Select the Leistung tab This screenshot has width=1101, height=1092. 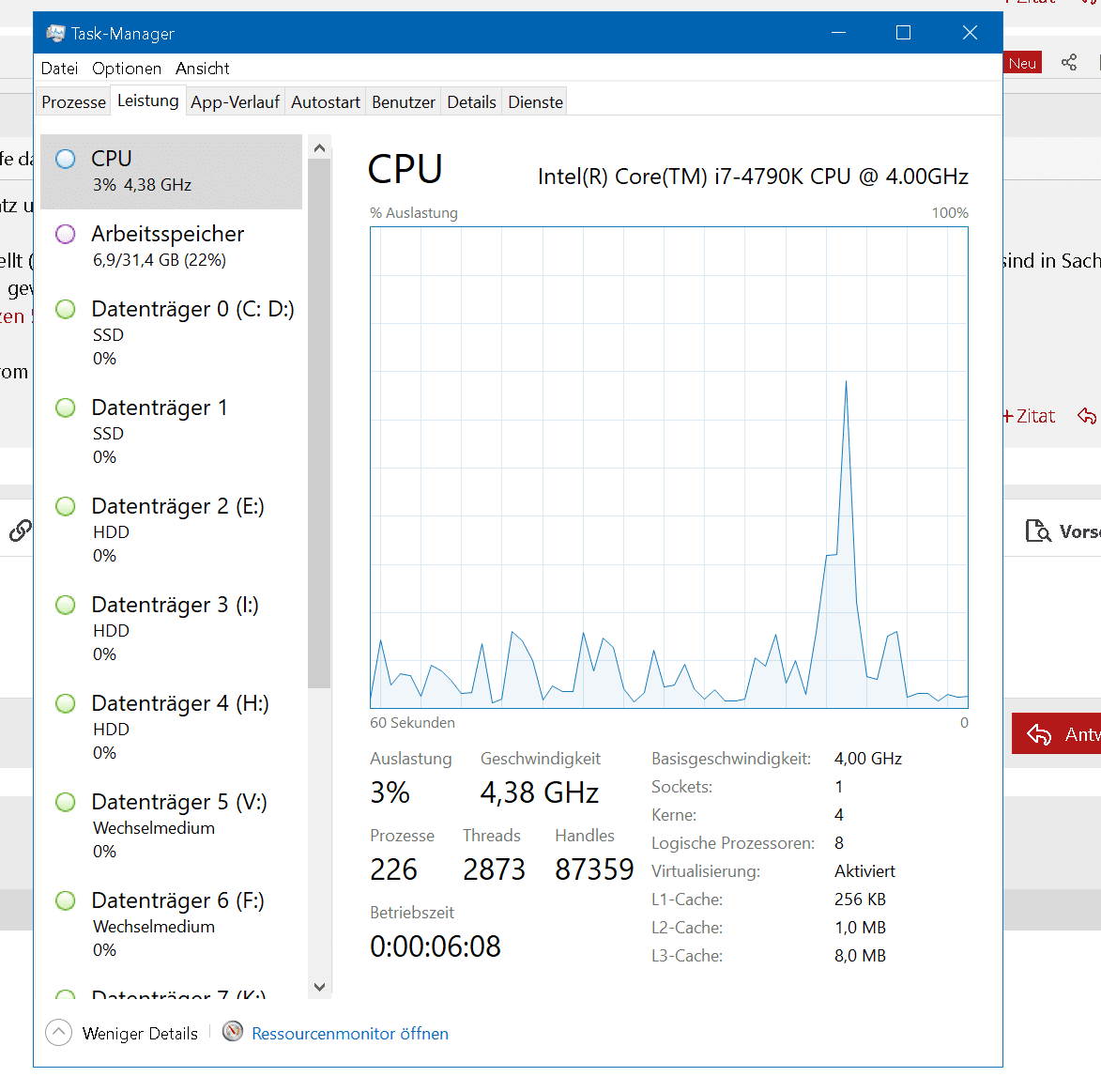pyautogui.click(x=147, y=100)
